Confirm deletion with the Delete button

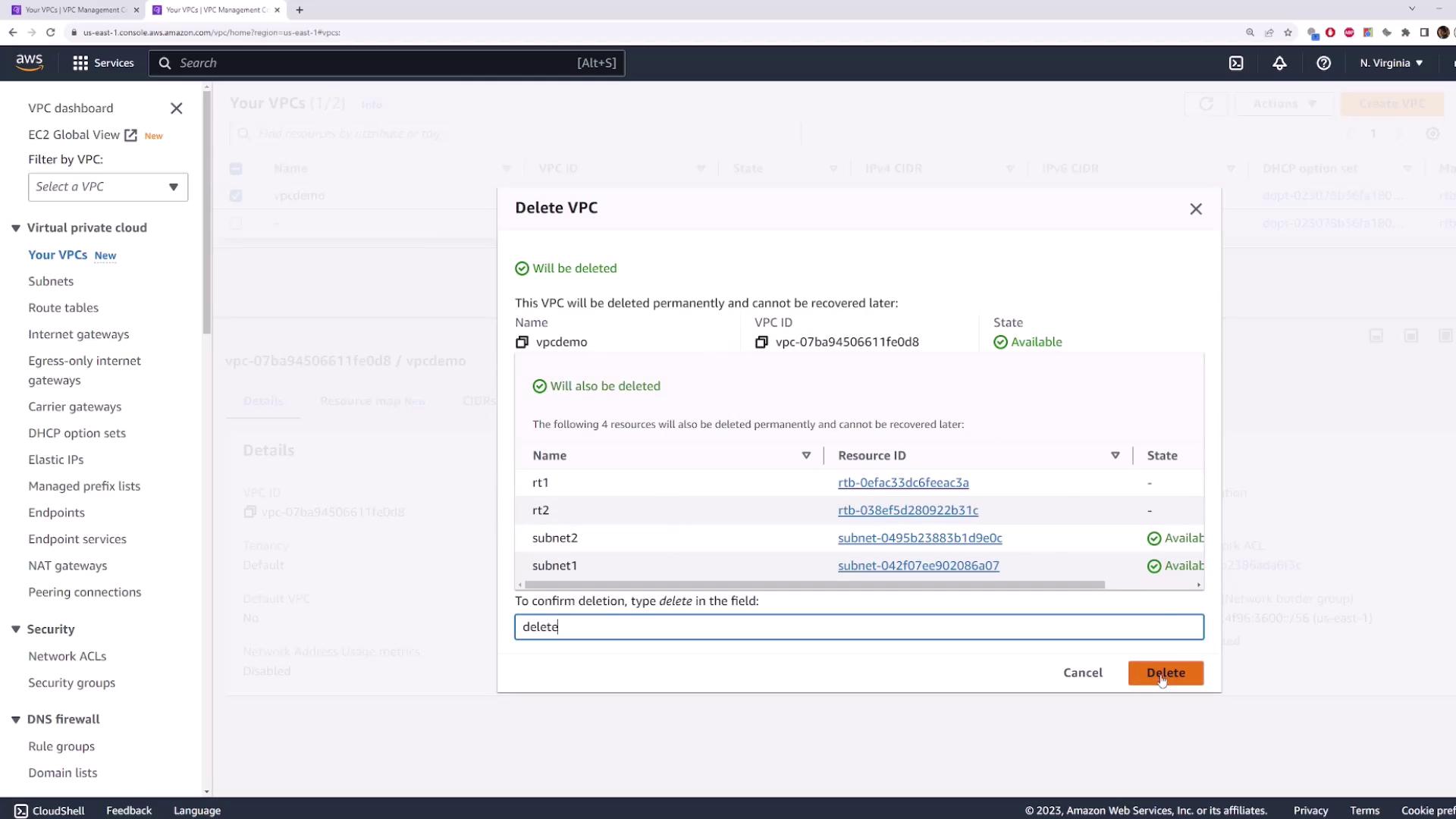[x=1166, y=673]
